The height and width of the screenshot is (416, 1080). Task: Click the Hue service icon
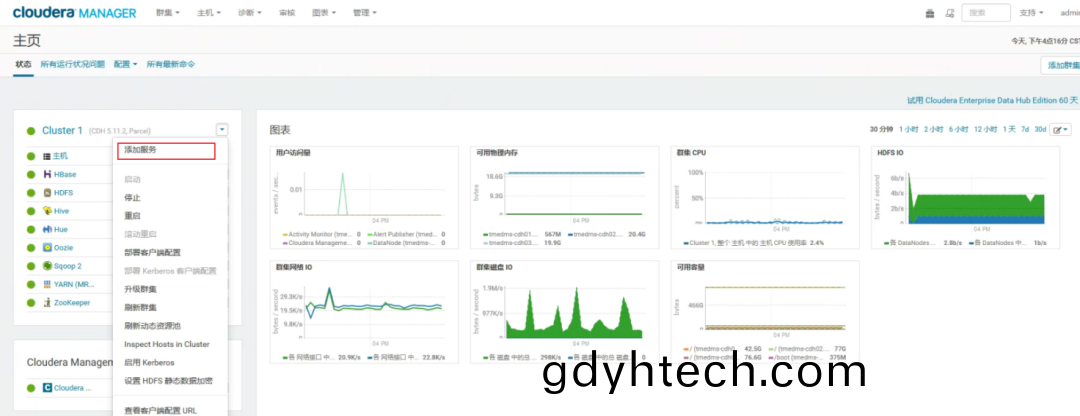pyautogui.click(x=48, y=229)
